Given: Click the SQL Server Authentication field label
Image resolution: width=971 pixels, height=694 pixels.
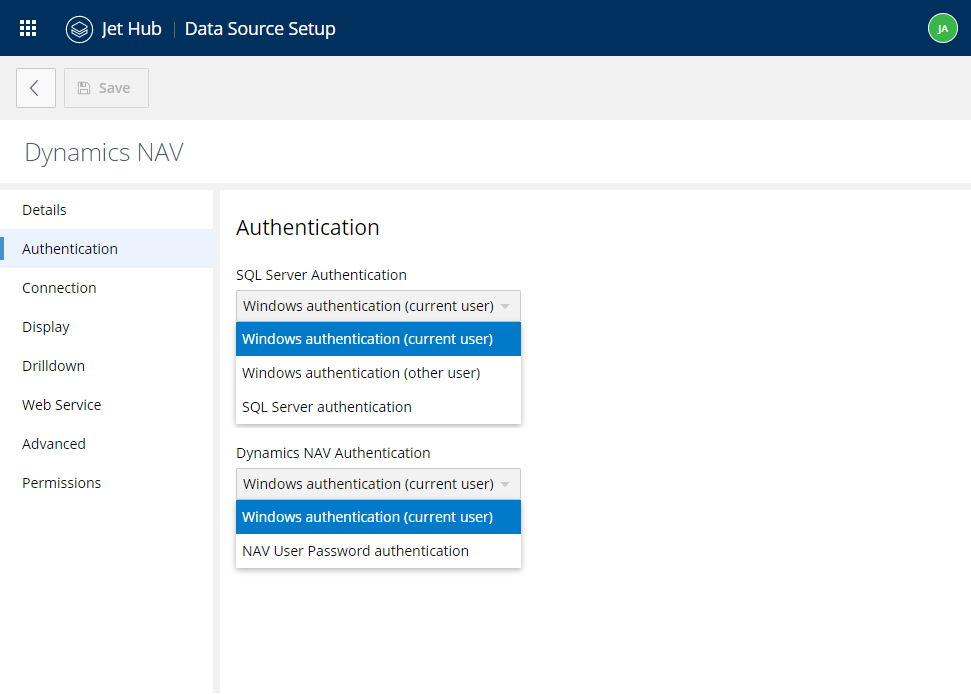Looking at the screenshot, I should pyautogui.click(x=321, y=275).
